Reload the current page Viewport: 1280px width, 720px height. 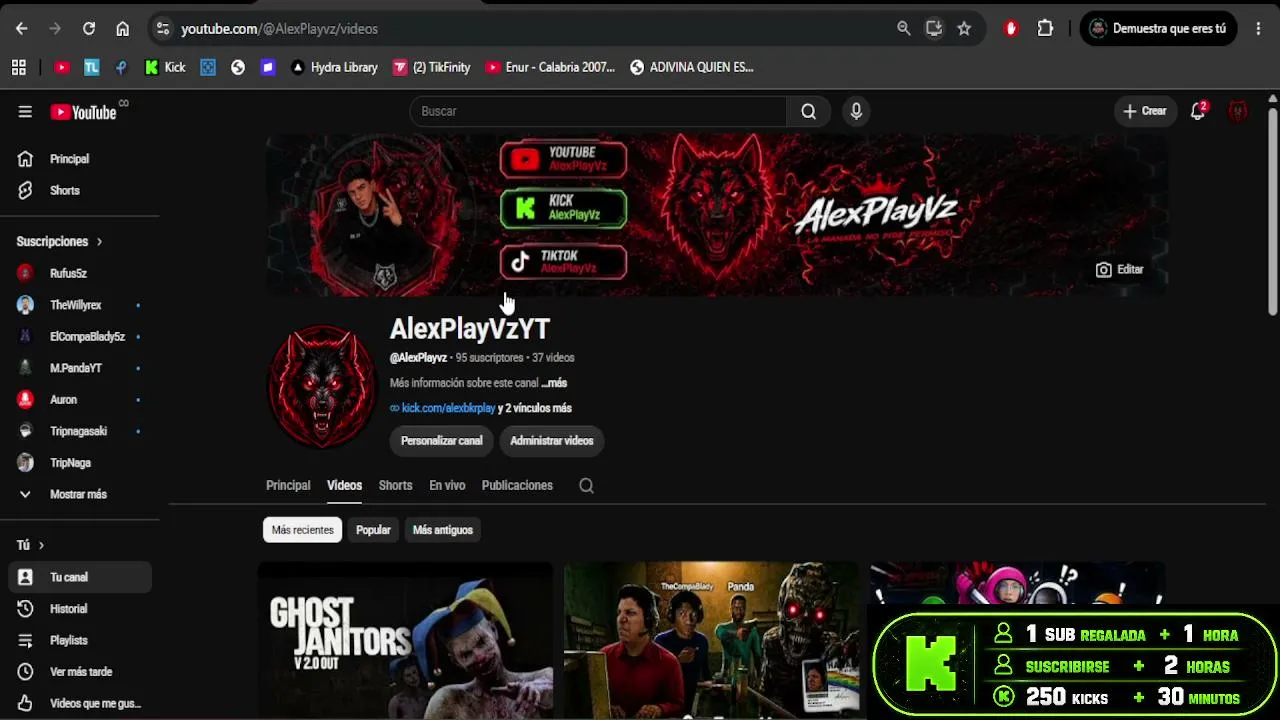(x=89, y=29)
